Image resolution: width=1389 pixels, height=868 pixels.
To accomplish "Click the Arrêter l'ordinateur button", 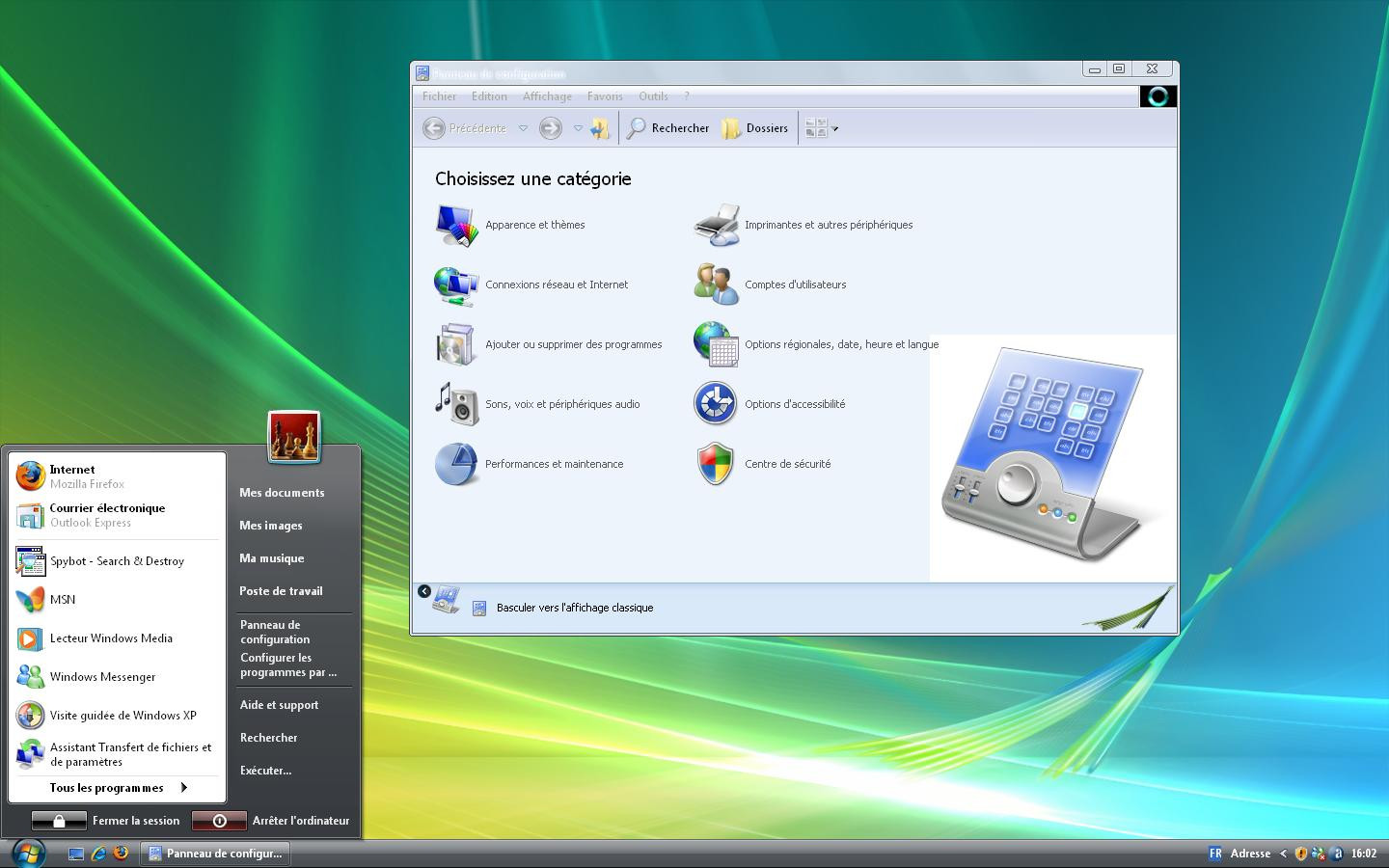I will coord(272,821).
